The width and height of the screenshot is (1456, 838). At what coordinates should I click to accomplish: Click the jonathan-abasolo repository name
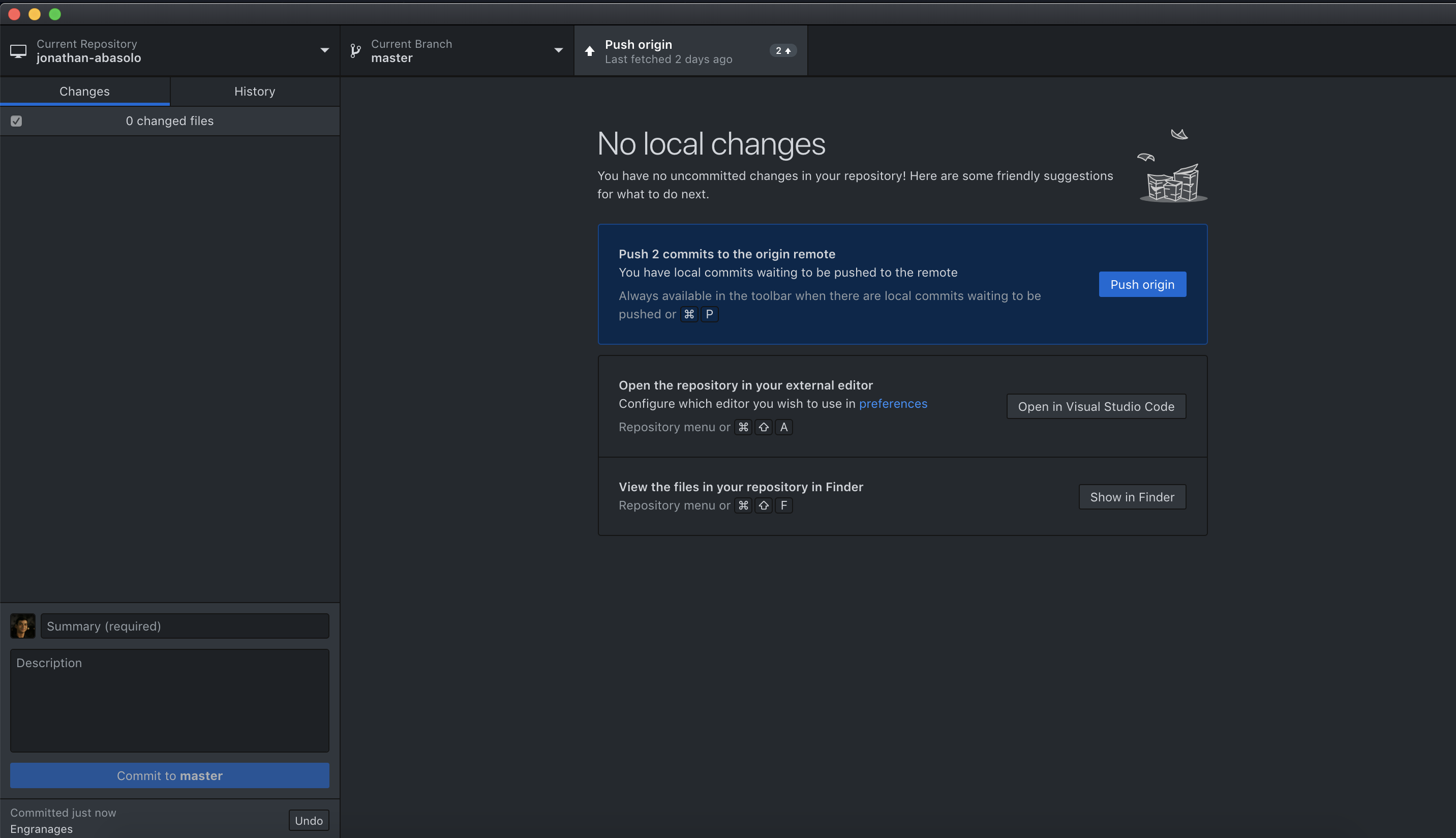pyautogui.click(x=88, y=58)
